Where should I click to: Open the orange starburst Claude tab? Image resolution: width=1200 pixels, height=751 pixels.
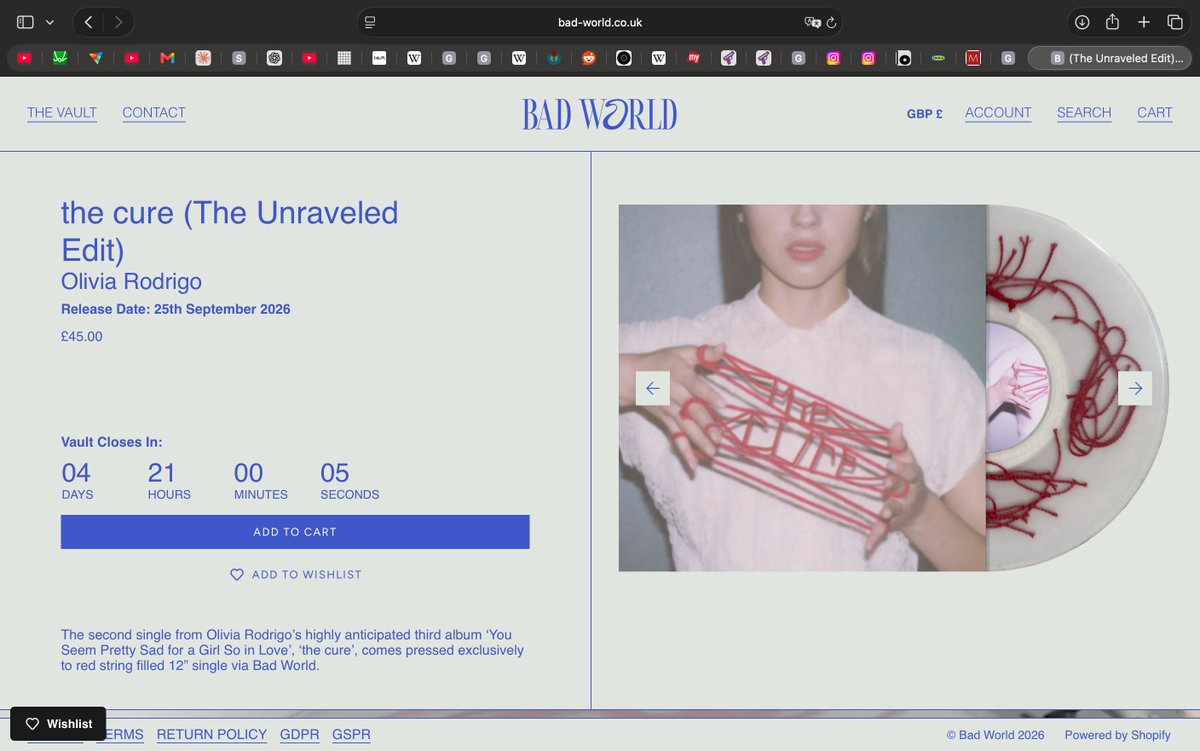click(203, 58)
